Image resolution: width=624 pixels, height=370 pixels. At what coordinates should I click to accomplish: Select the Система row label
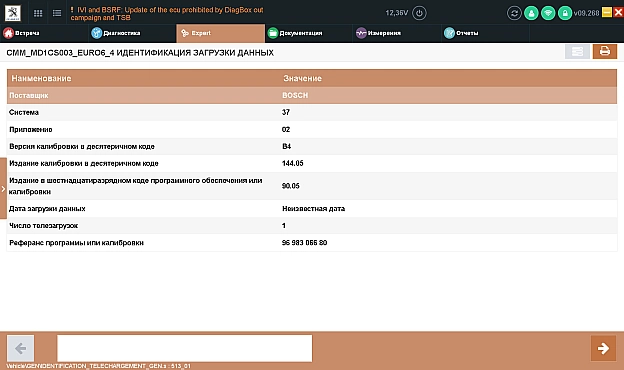pyautogui.click(x=24, y=113)
